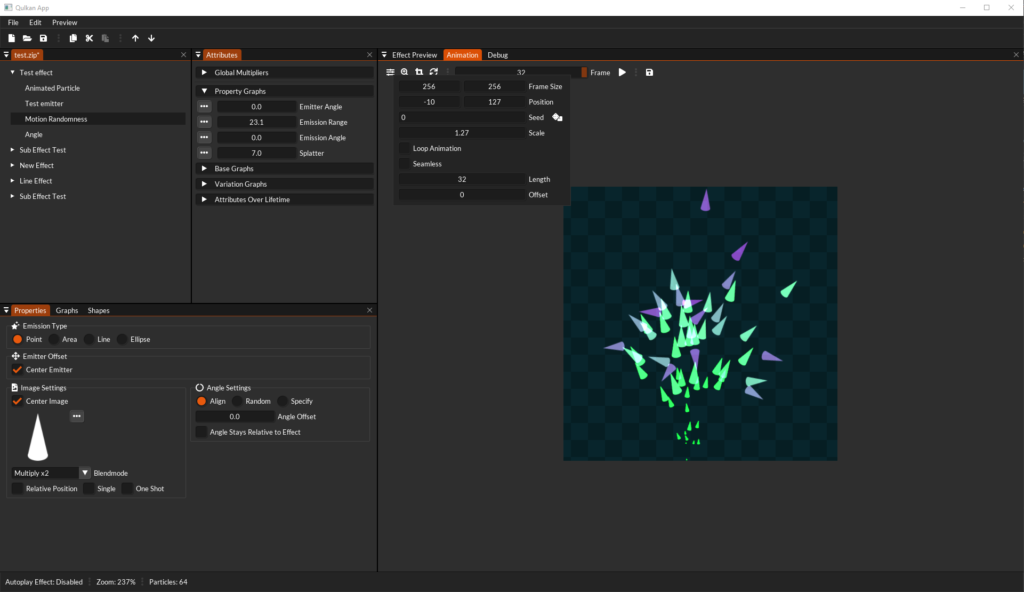Switch to the Debug tab
Screen dimensions: 1024x592
(497, 55)
